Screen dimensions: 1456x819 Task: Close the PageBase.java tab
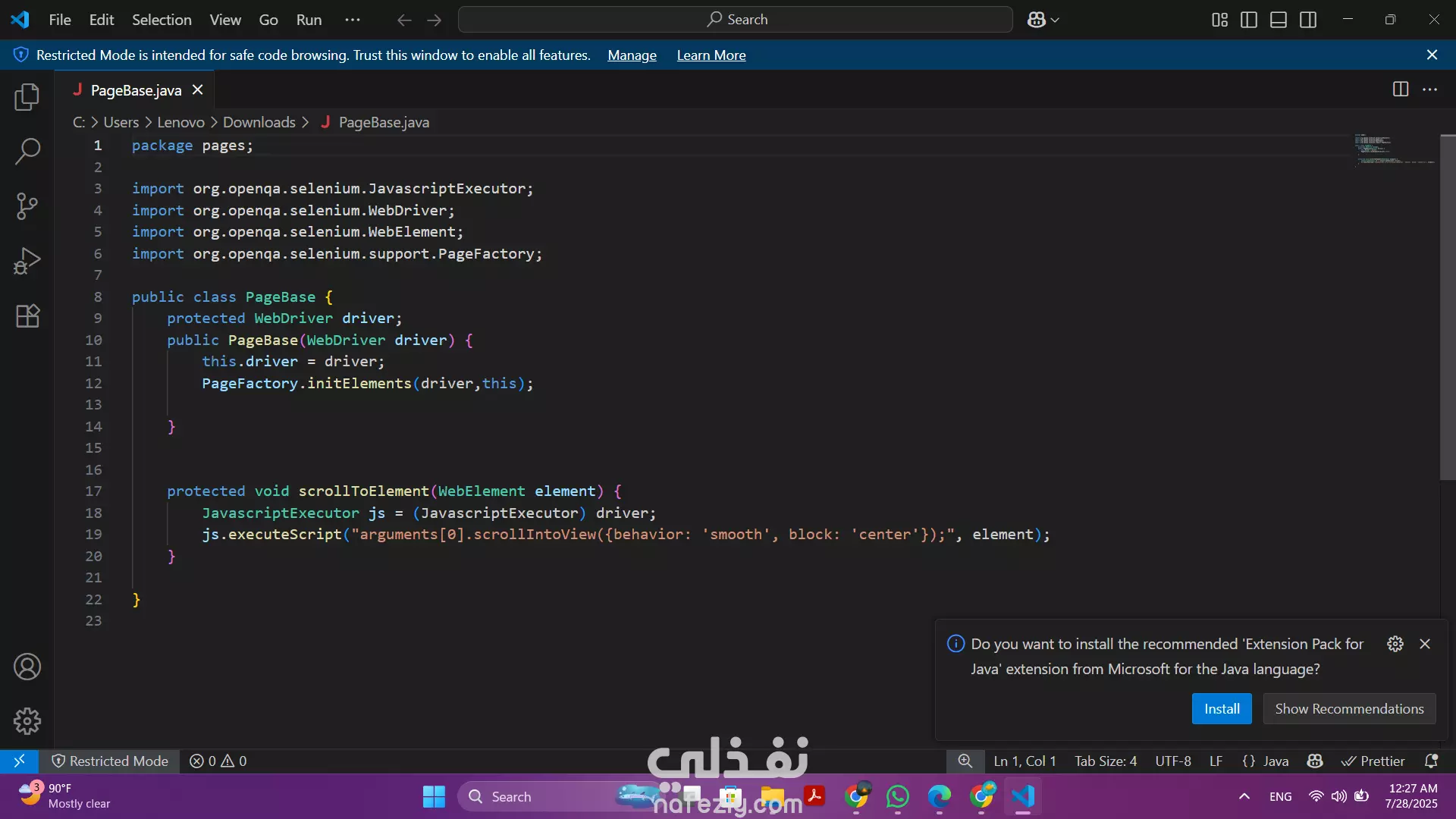[x=198, y=89]
